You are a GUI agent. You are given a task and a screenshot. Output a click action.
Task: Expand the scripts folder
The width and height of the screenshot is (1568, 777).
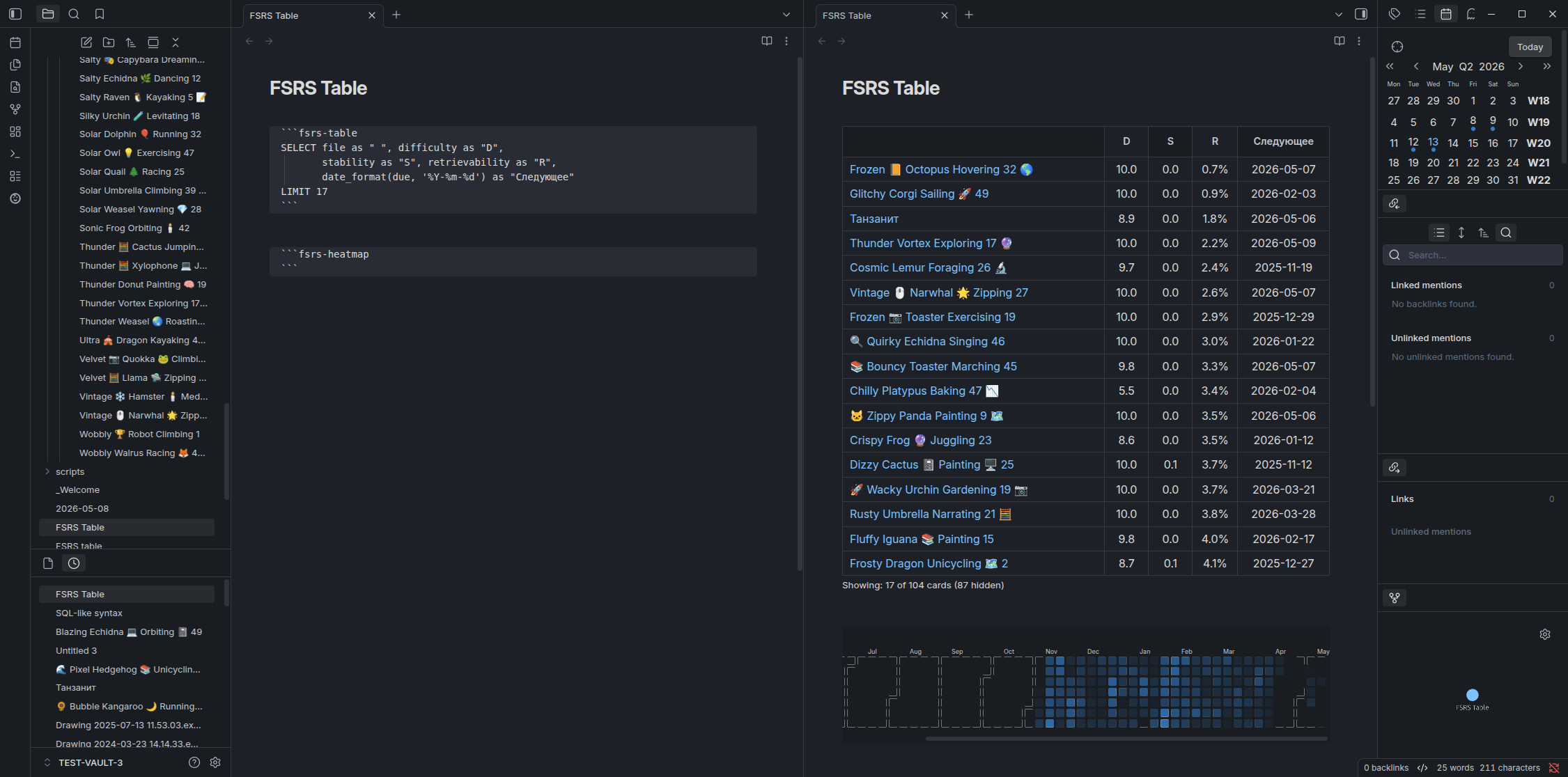click(70, 471)
